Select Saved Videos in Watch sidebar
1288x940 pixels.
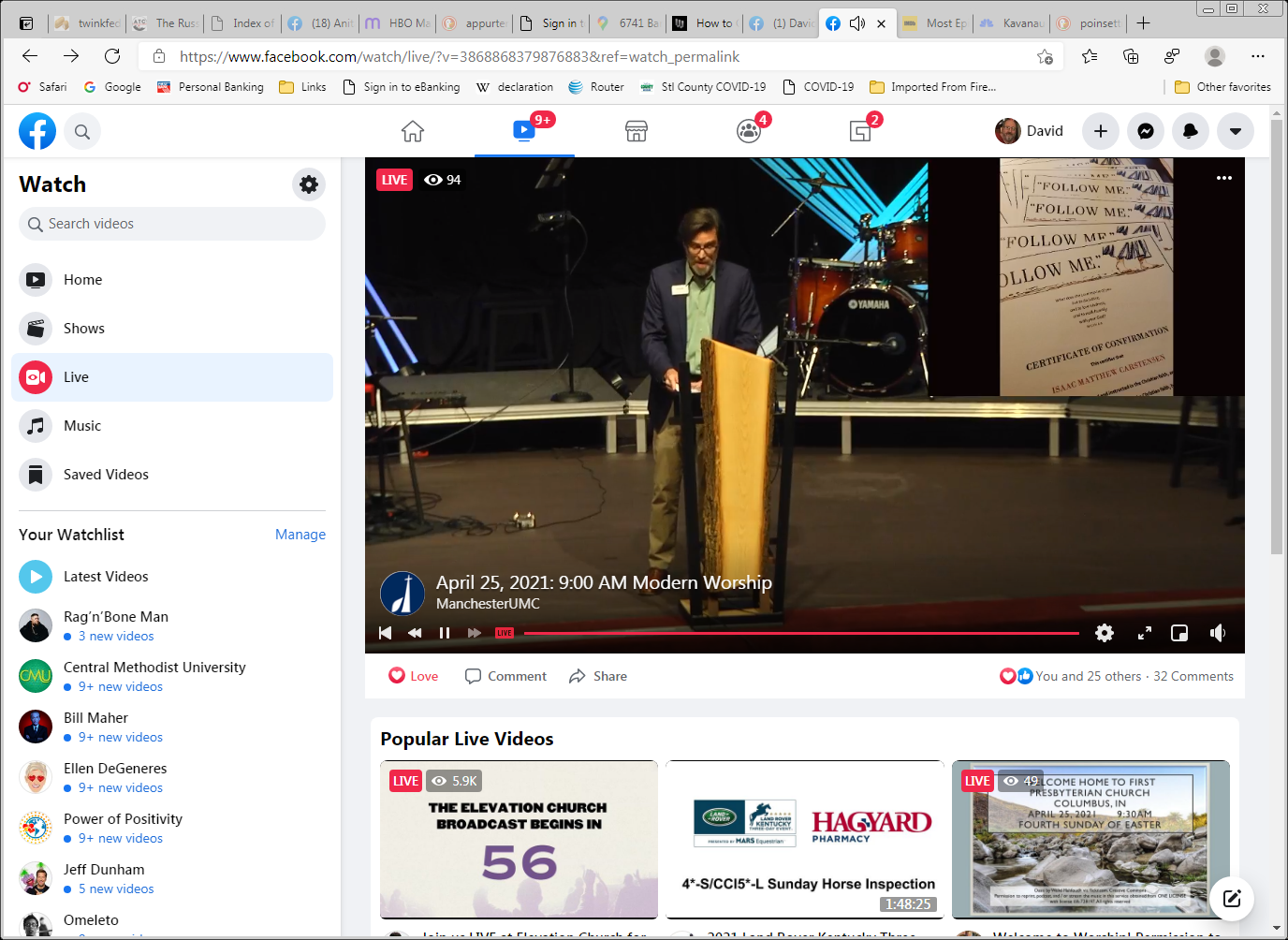point(106,475)
